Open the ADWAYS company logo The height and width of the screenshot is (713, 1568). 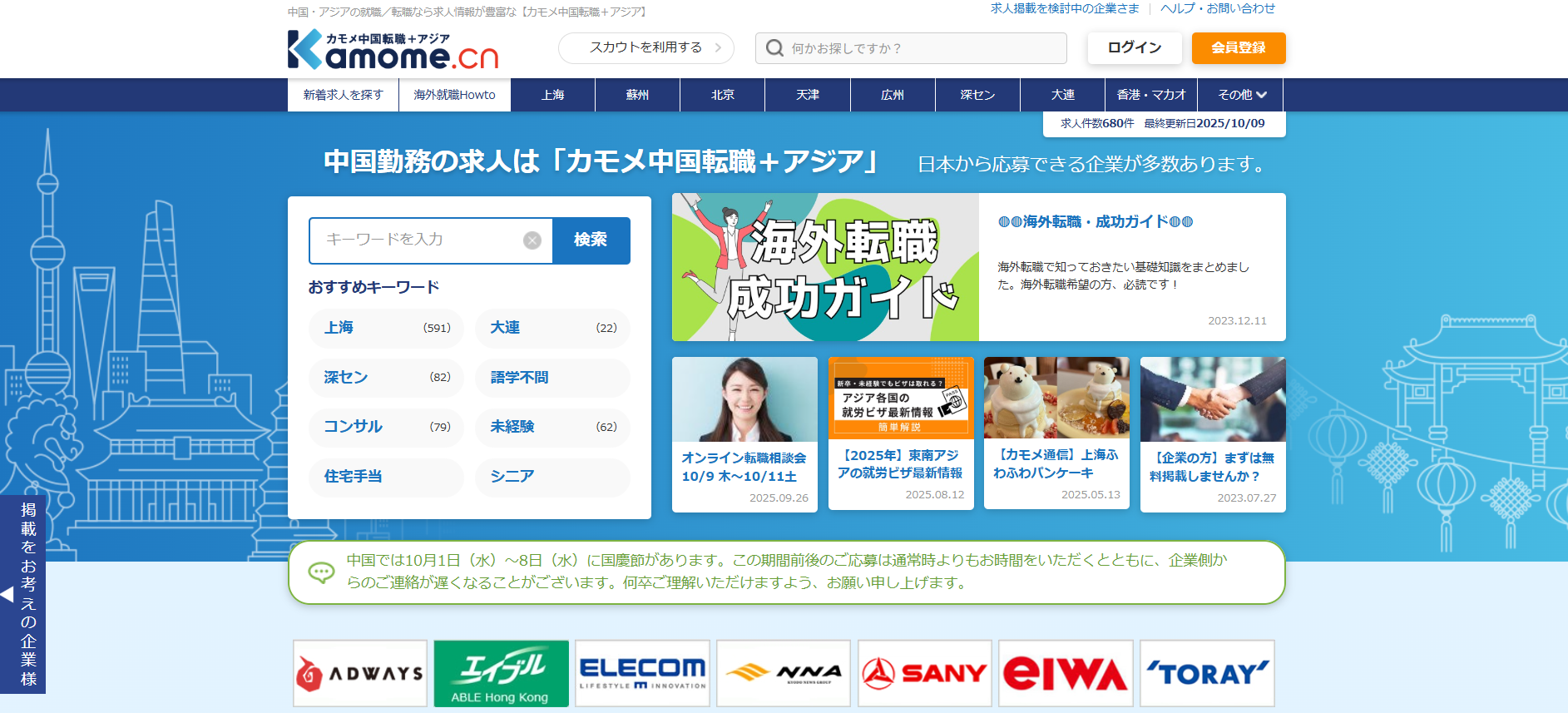[360, 673]
